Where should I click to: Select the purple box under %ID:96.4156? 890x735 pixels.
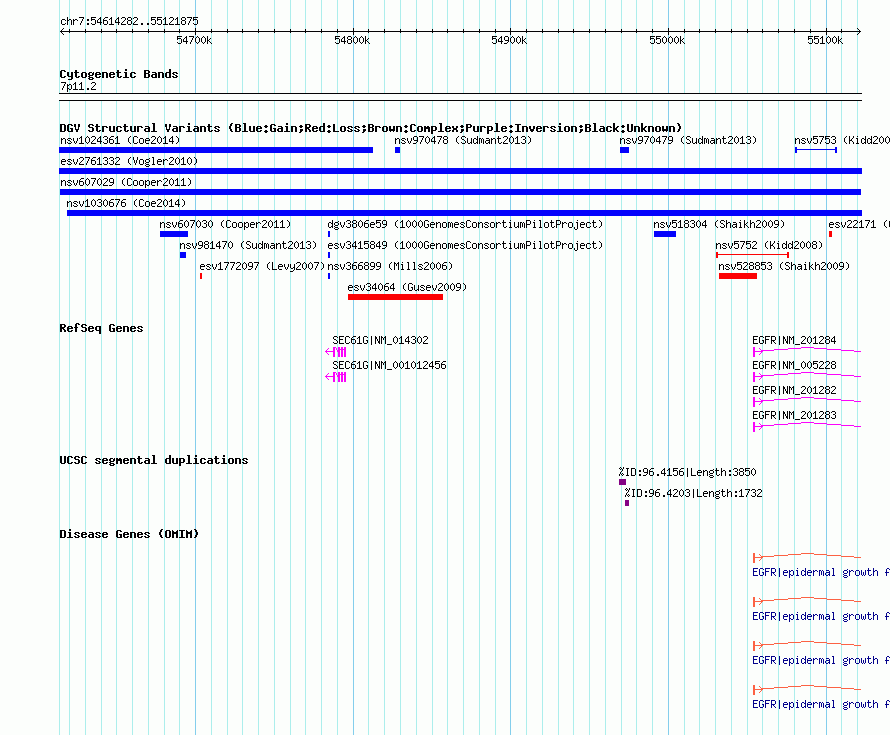[622, 482]
